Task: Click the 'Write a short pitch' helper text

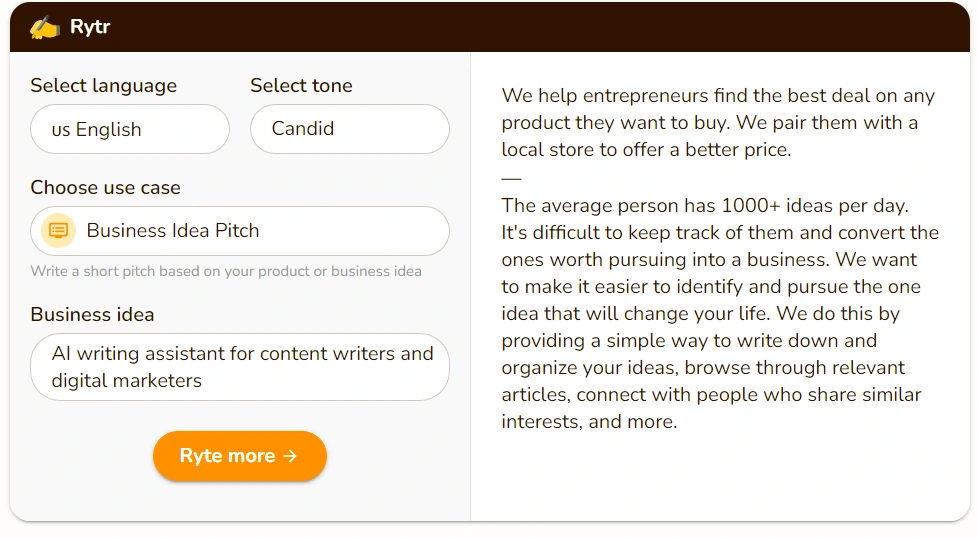Action: coord(226,271)
